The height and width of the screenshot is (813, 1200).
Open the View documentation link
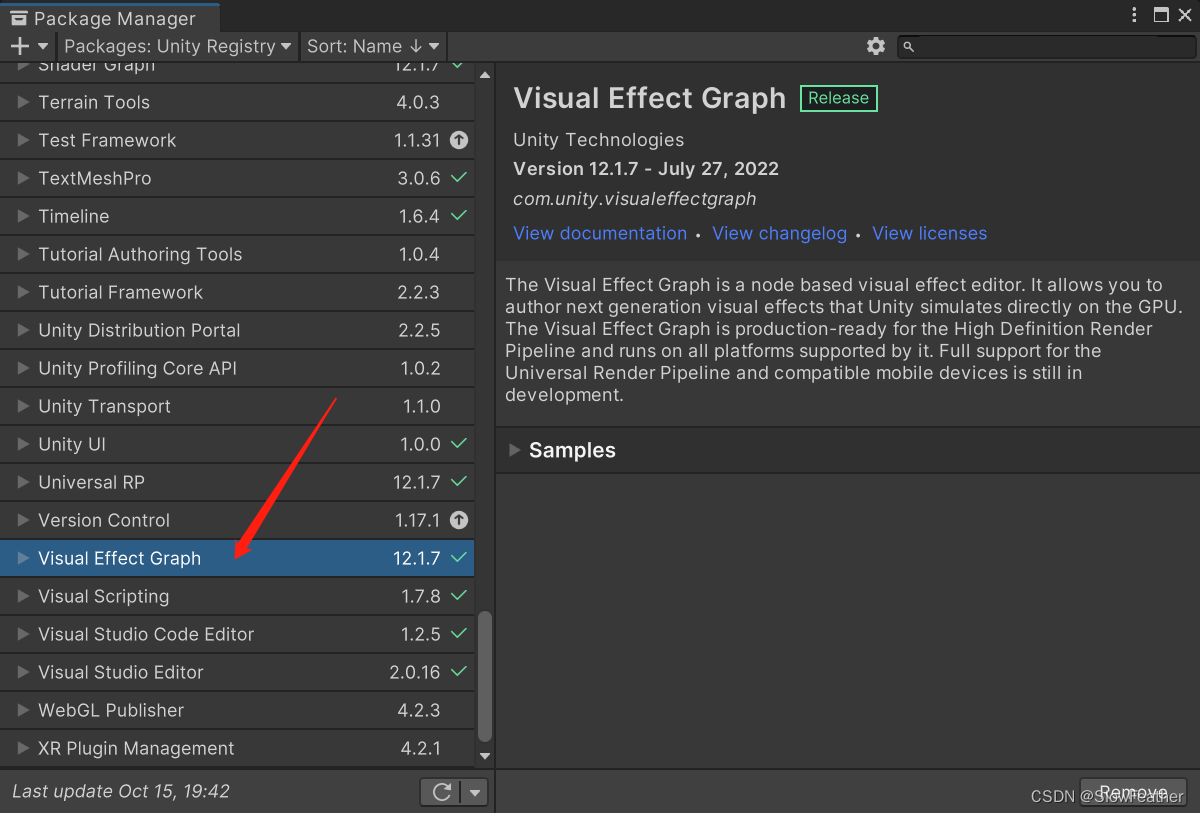[600, 233]
